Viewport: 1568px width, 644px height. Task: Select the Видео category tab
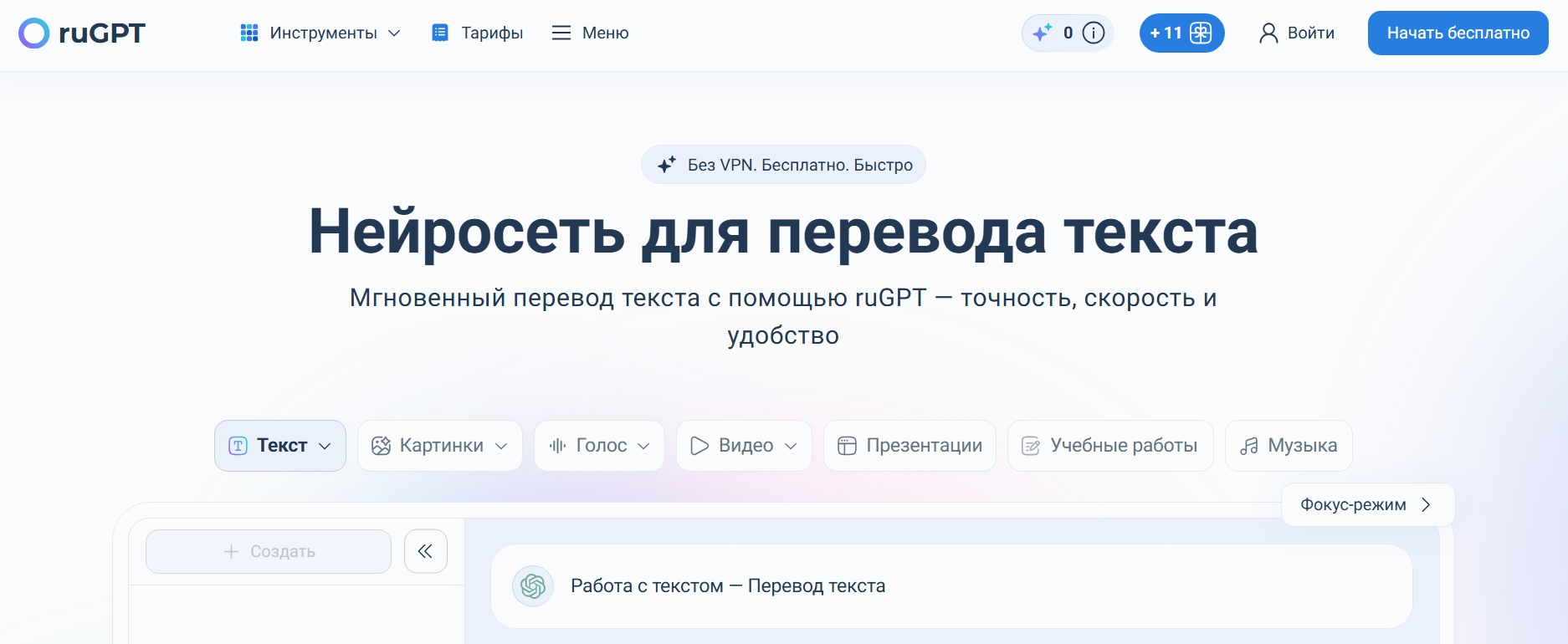coord(745,446)
